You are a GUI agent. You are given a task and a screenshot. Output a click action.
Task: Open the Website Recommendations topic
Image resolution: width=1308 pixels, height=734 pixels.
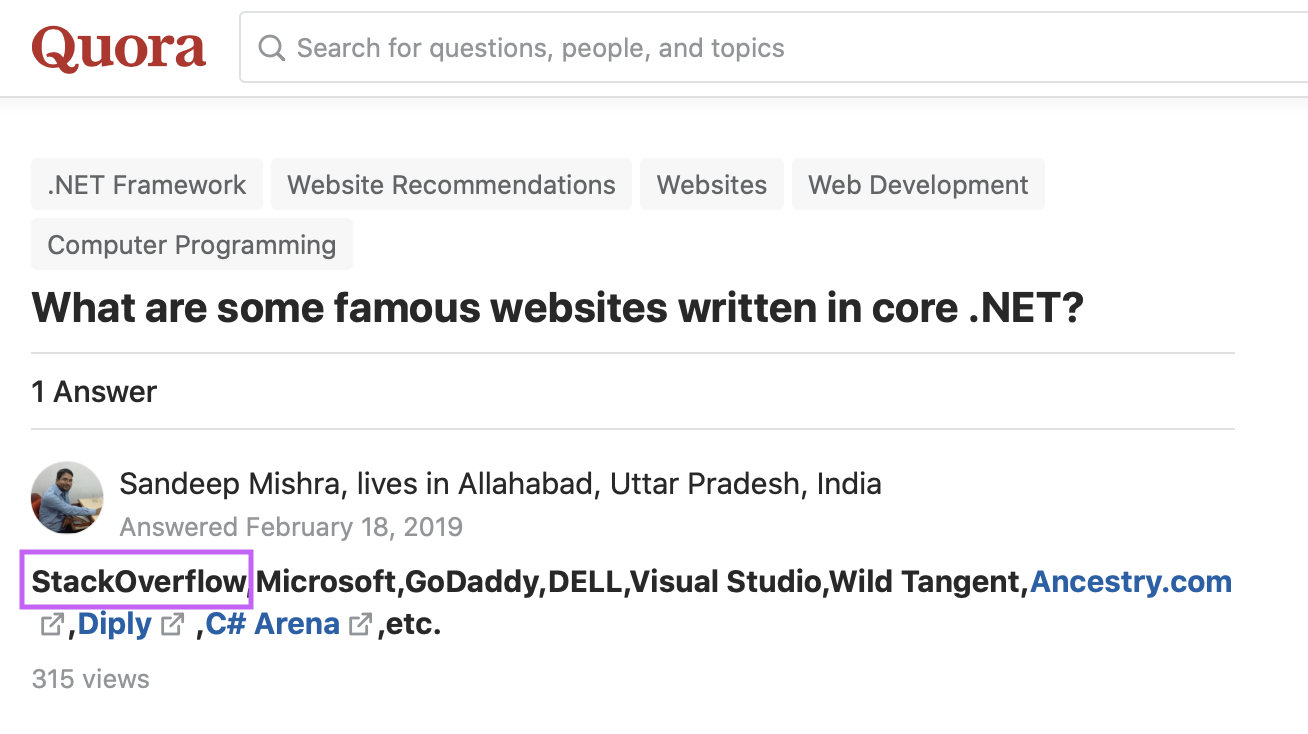point(451,184)
